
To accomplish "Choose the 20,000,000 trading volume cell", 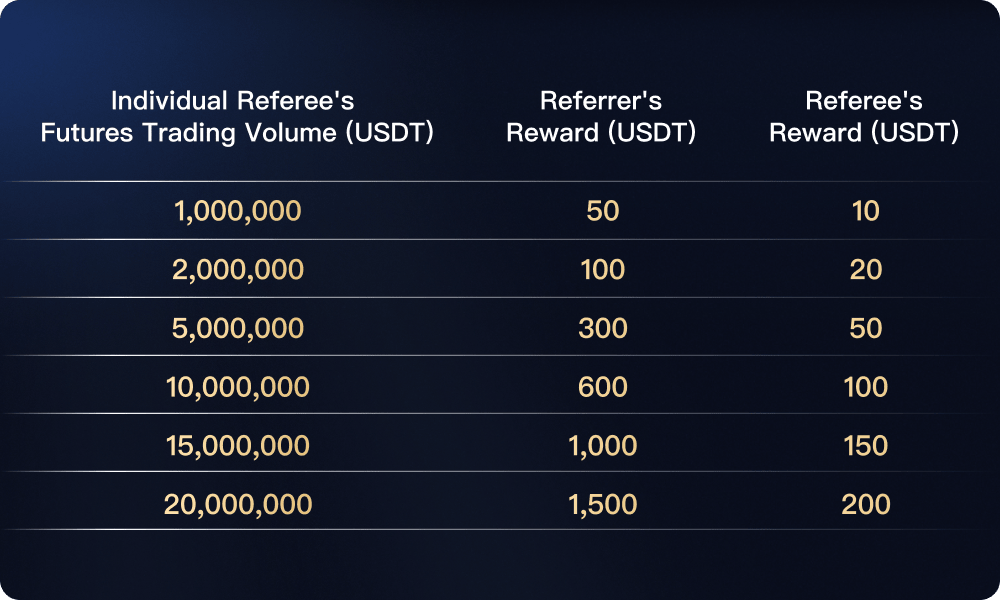I will (238, 504).
